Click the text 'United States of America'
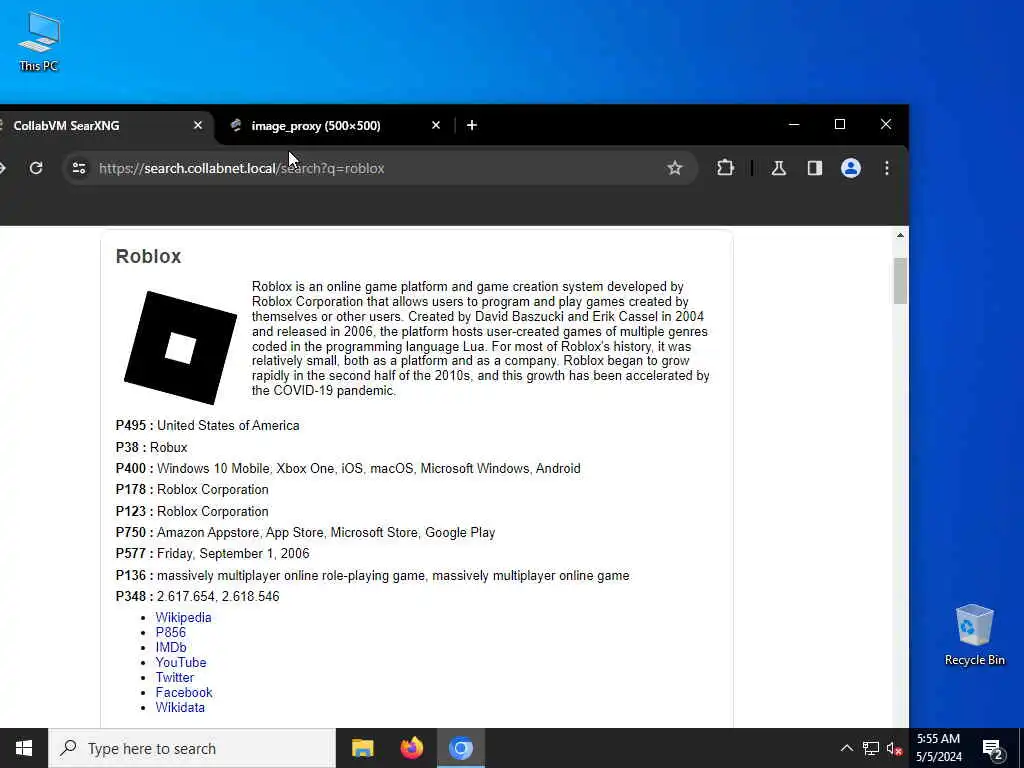 click(228, 425)
